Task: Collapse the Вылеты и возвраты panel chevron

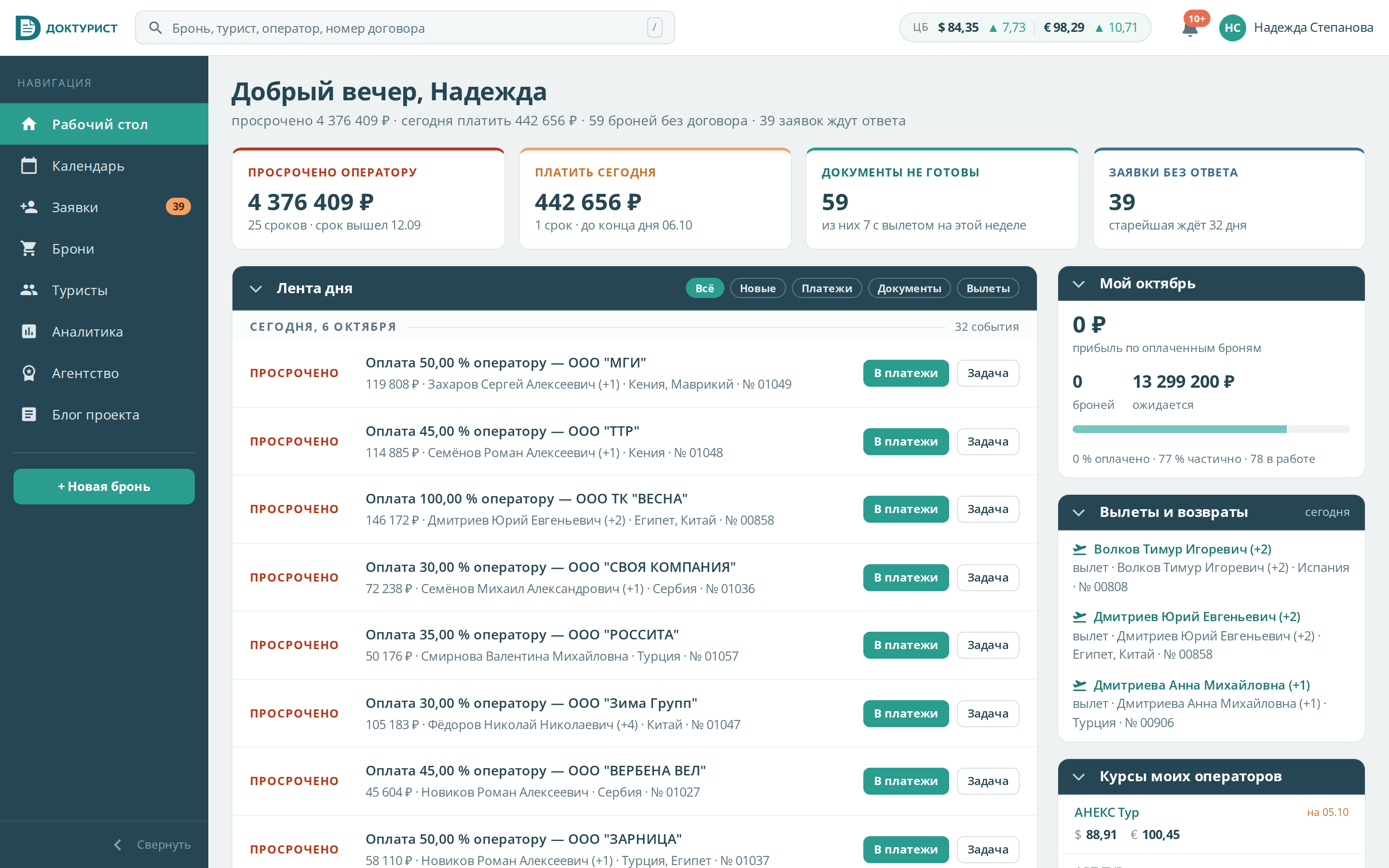Action: tap(1078, 513)
